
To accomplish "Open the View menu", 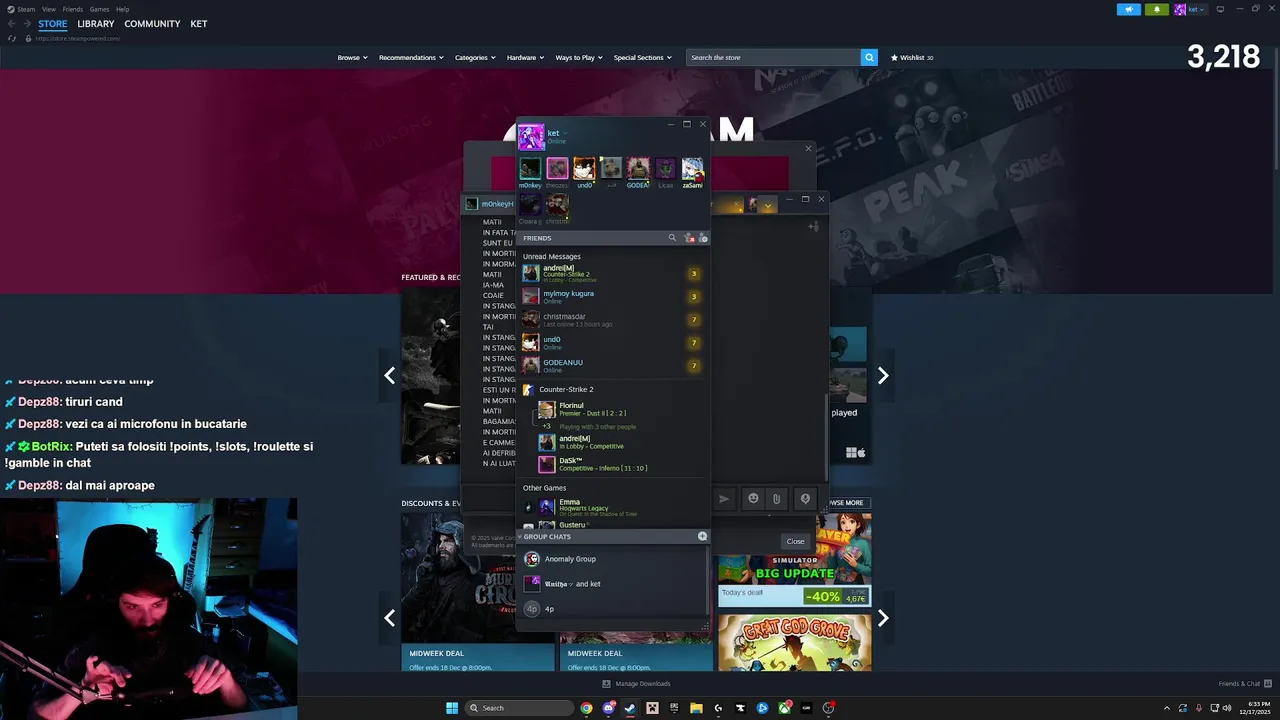I will 48,9.
